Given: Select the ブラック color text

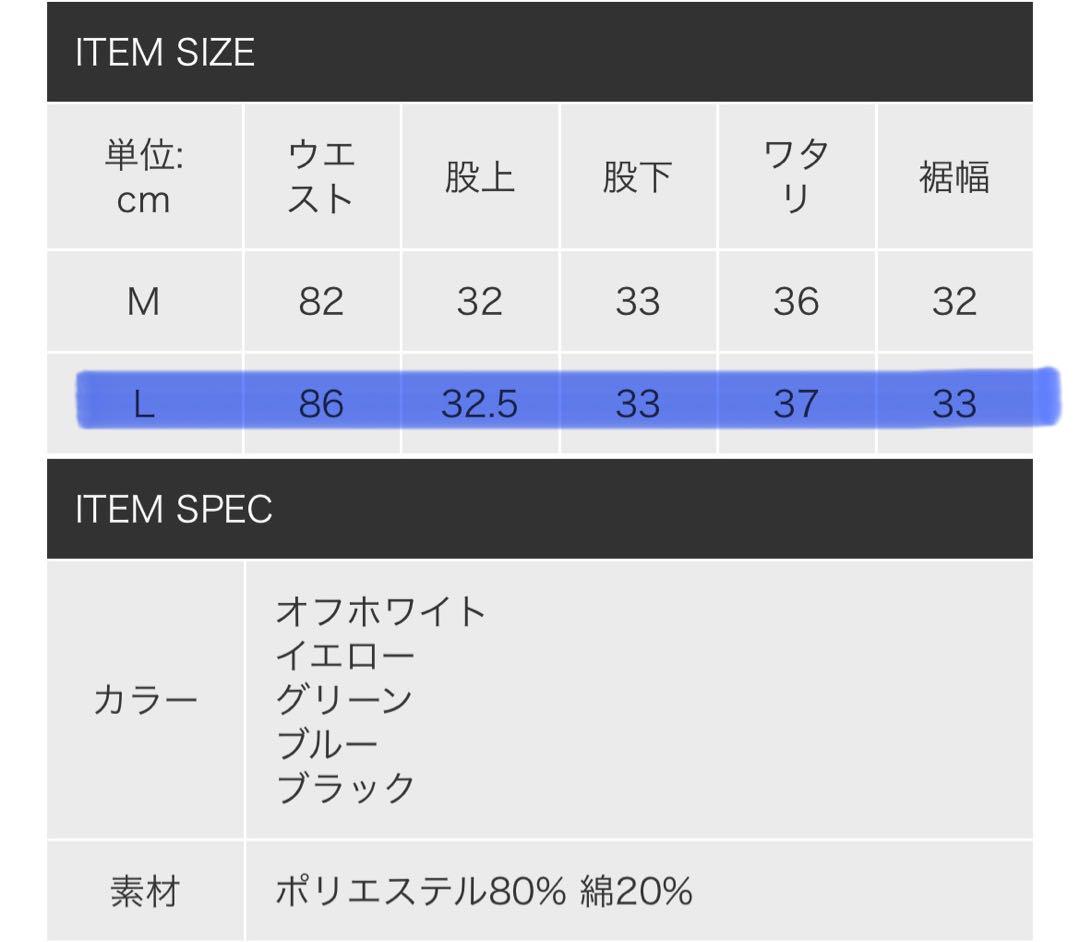Looking at the screenshot, I should click(345, 788).
